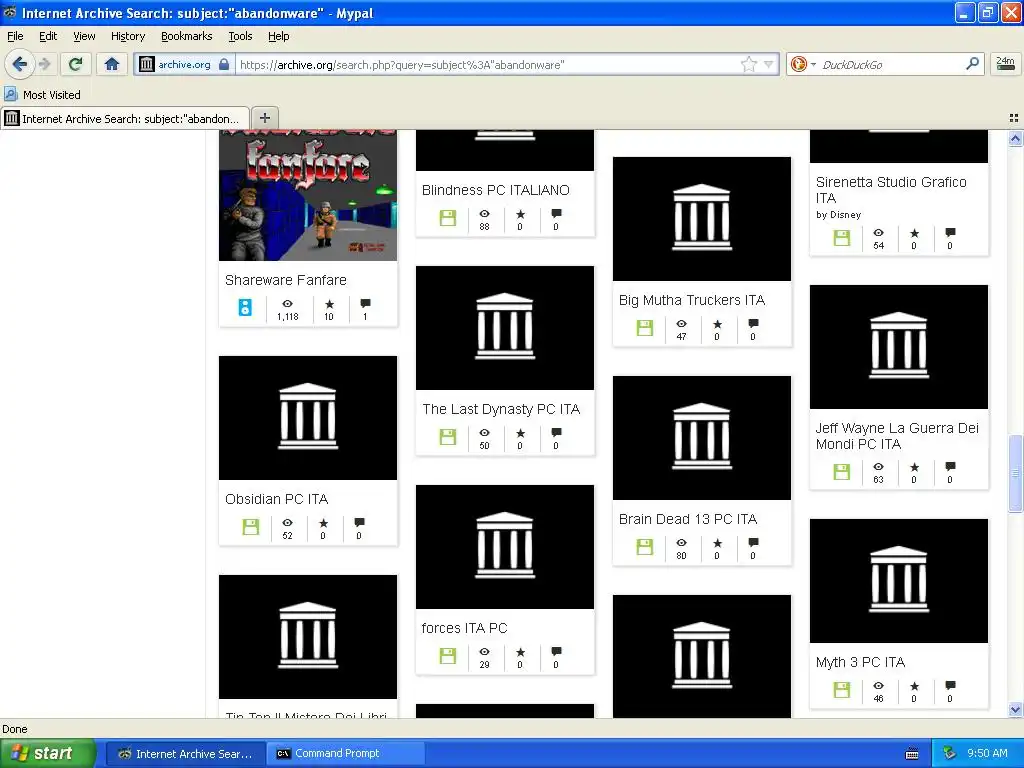Click the tab groups grid icon
Image resolution: width=1024 pixels, height=768 pixels.
tap(1014, 118)
